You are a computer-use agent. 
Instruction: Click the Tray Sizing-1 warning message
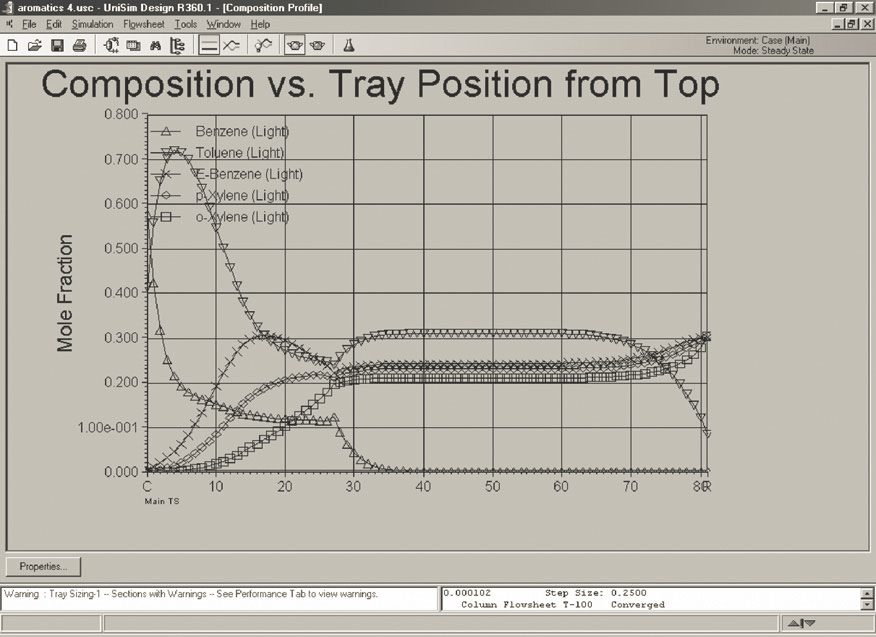coord(191,594)
